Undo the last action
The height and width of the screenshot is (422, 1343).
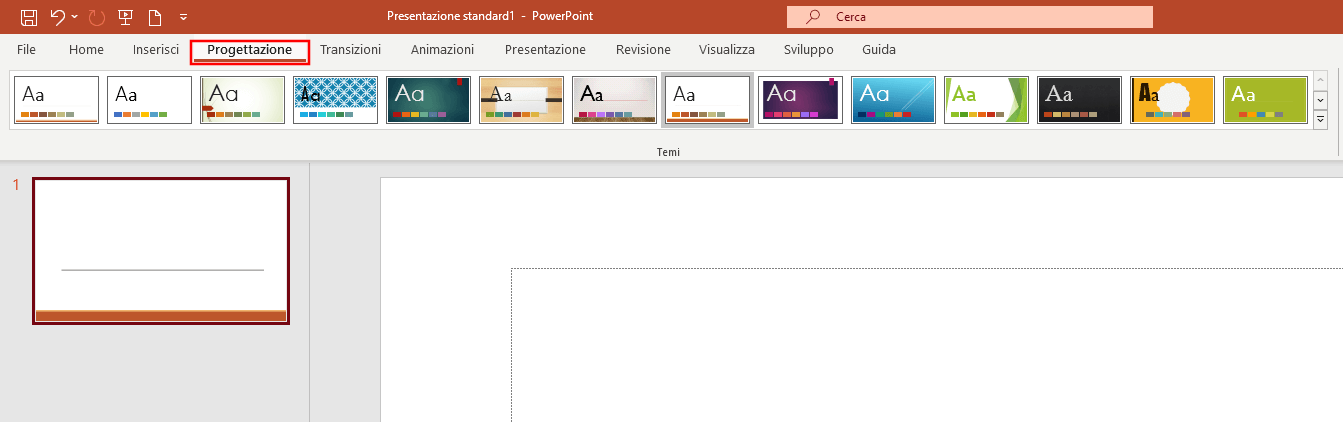58,17
